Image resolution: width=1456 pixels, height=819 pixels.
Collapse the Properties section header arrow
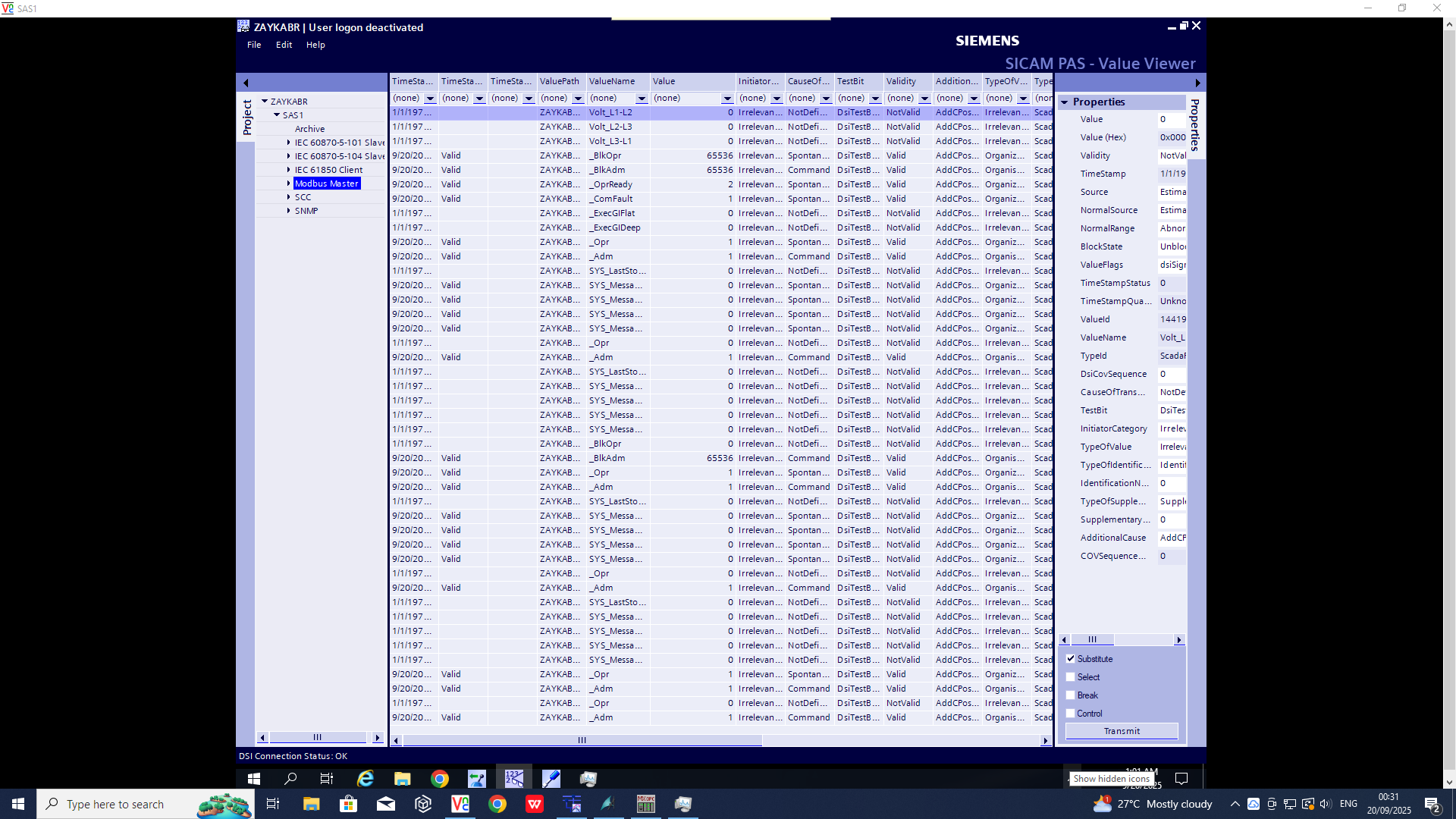[x=1065, y=102]
